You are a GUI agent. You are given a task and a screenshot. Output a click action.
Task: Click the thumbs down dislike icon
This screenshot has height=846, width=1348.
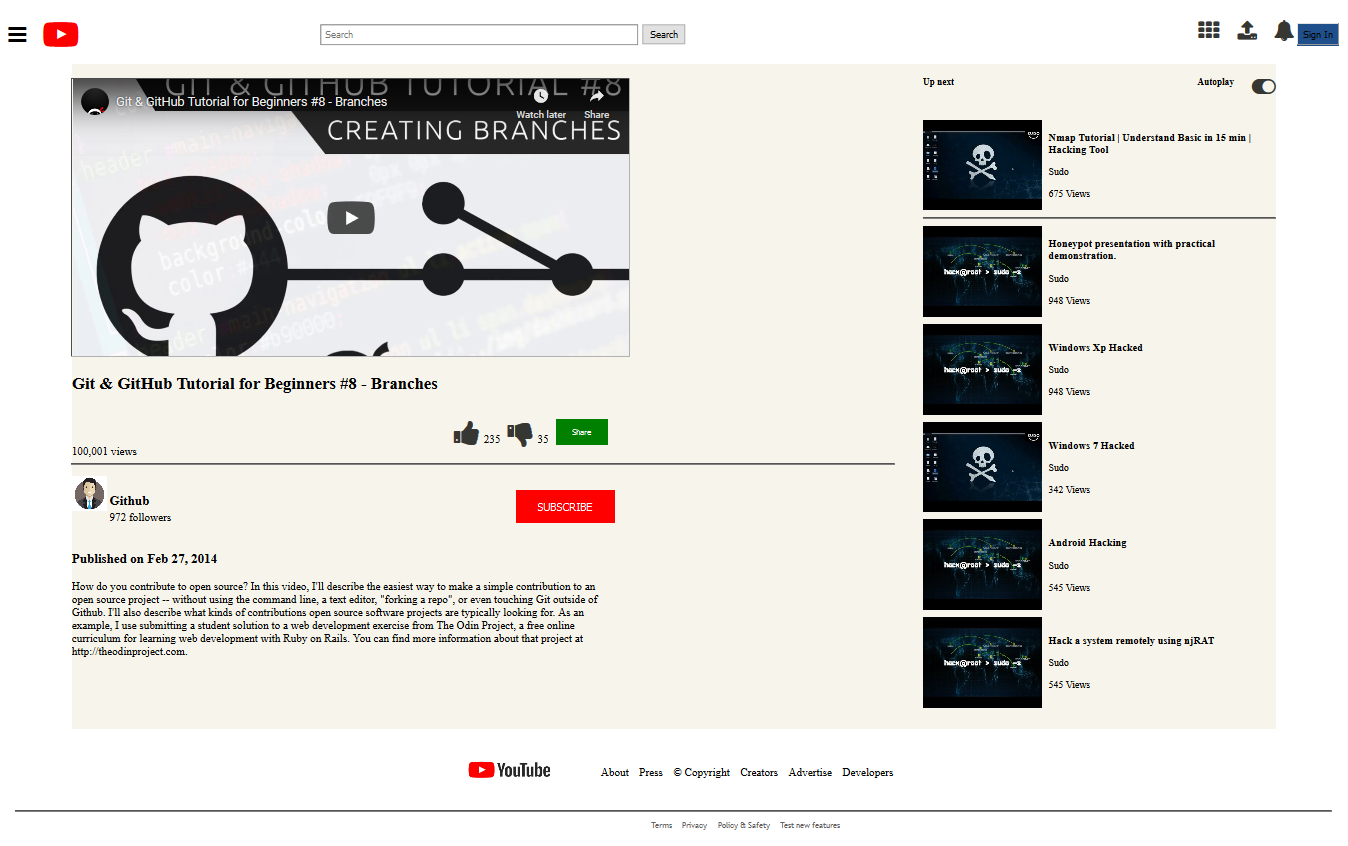pos(520,434)
